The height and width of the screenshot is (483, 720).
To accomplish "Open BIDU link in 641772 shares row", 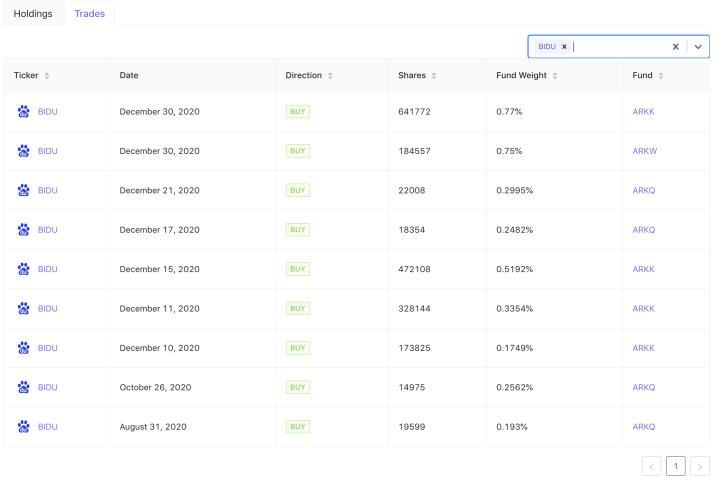I will point(48,112).
